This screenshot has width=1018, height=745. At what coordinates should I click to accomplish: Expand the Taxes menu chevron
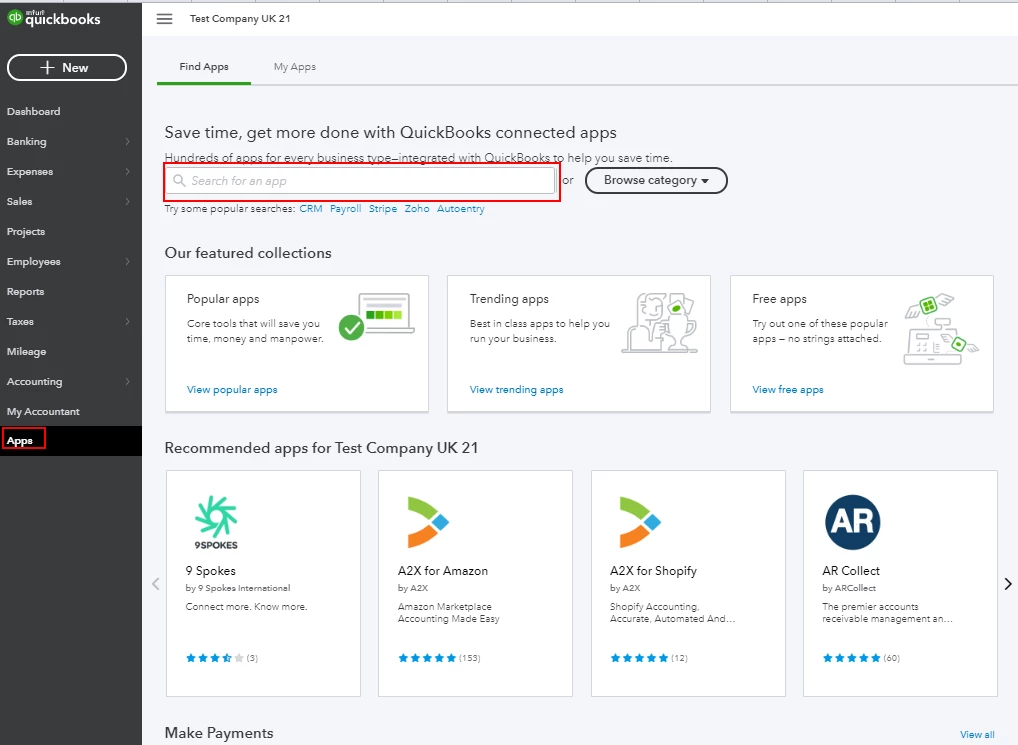127,321
